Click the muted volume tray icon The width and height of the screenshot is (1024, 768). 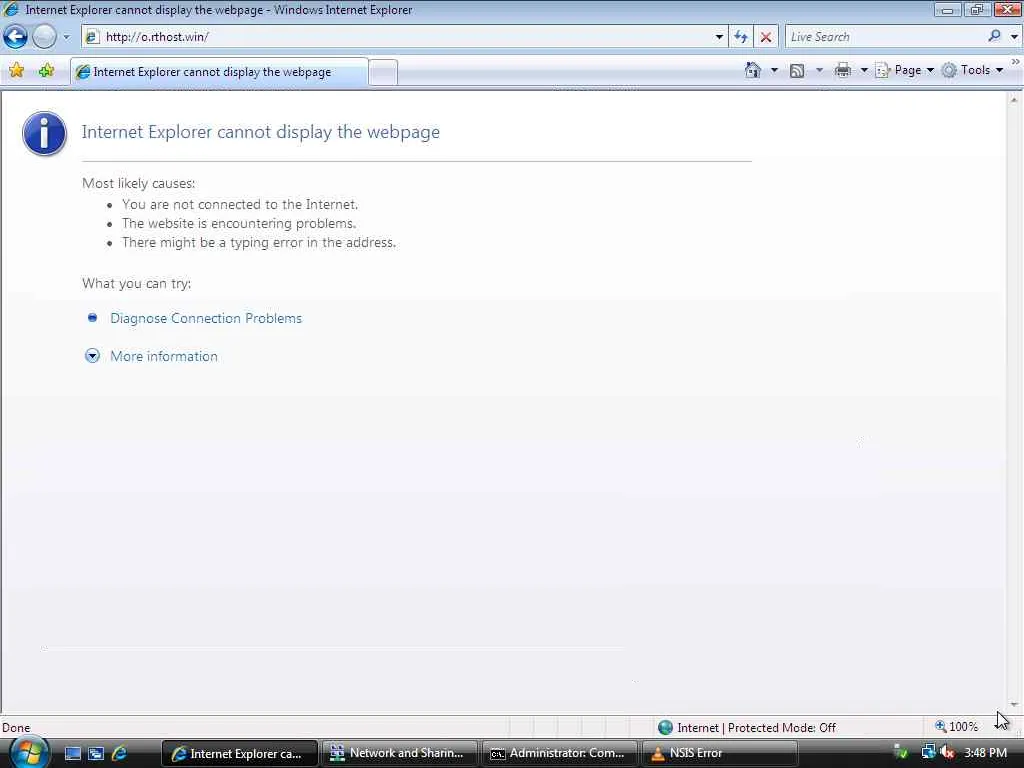click(948, 752)
